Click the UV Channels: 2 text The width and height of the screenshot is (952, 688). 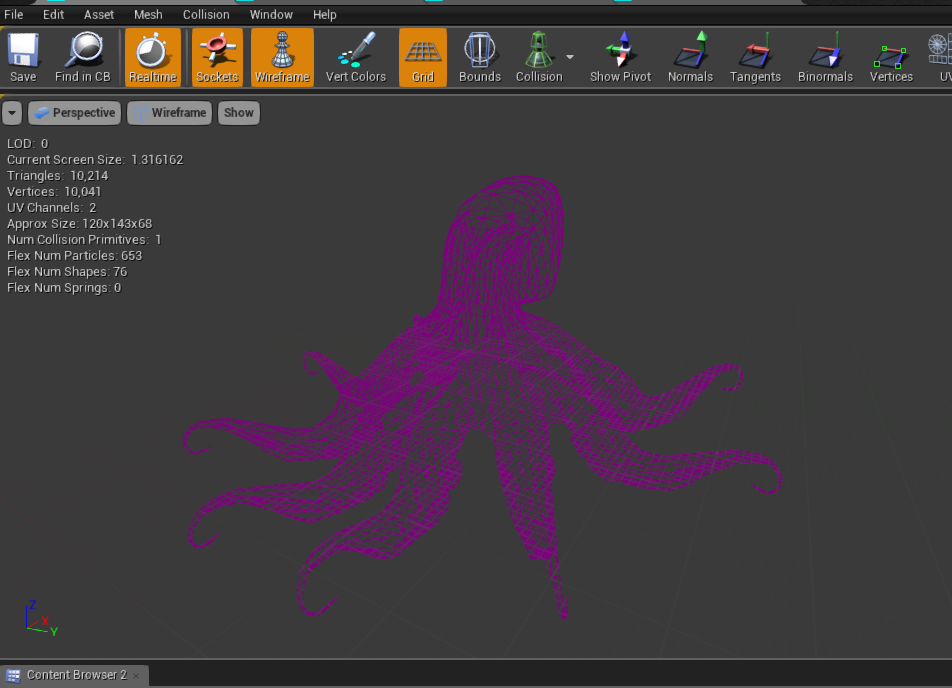point(52,208)
